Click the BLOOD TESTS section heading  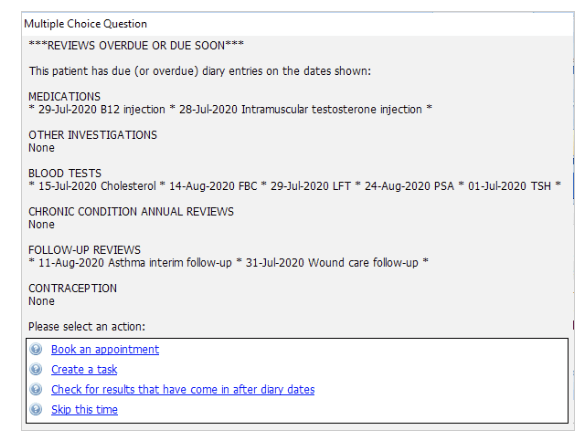pos(65,173)
